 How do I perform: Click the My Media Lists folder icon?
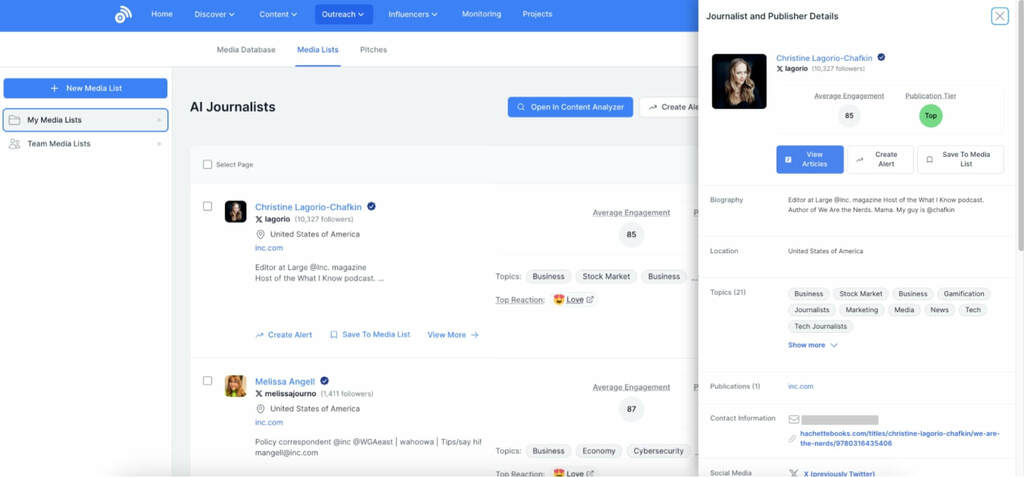tap(14, 120)
